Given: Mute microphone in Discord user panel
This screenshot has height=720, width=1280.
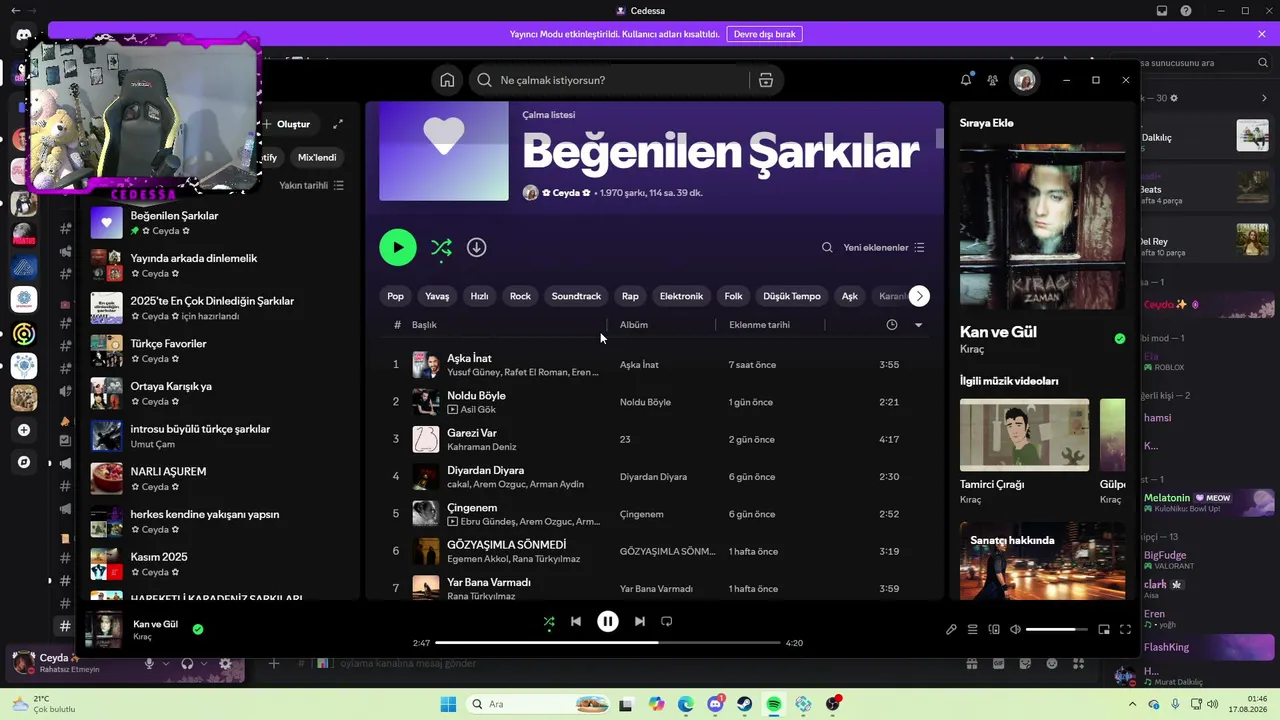Looking at the screenshot, I should pos(149,663).
